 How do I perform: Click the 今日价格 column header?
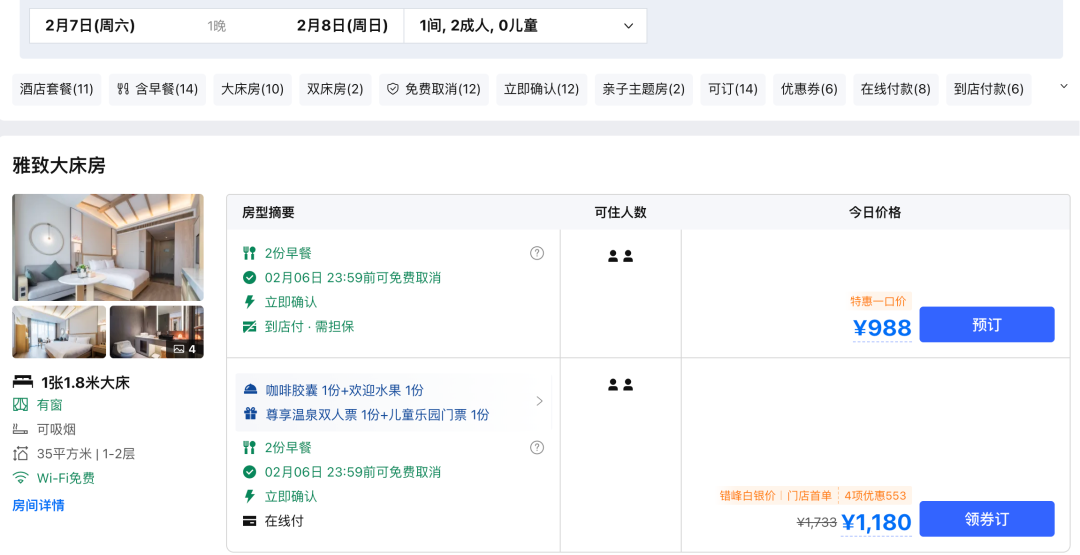(x=875, y=212)
